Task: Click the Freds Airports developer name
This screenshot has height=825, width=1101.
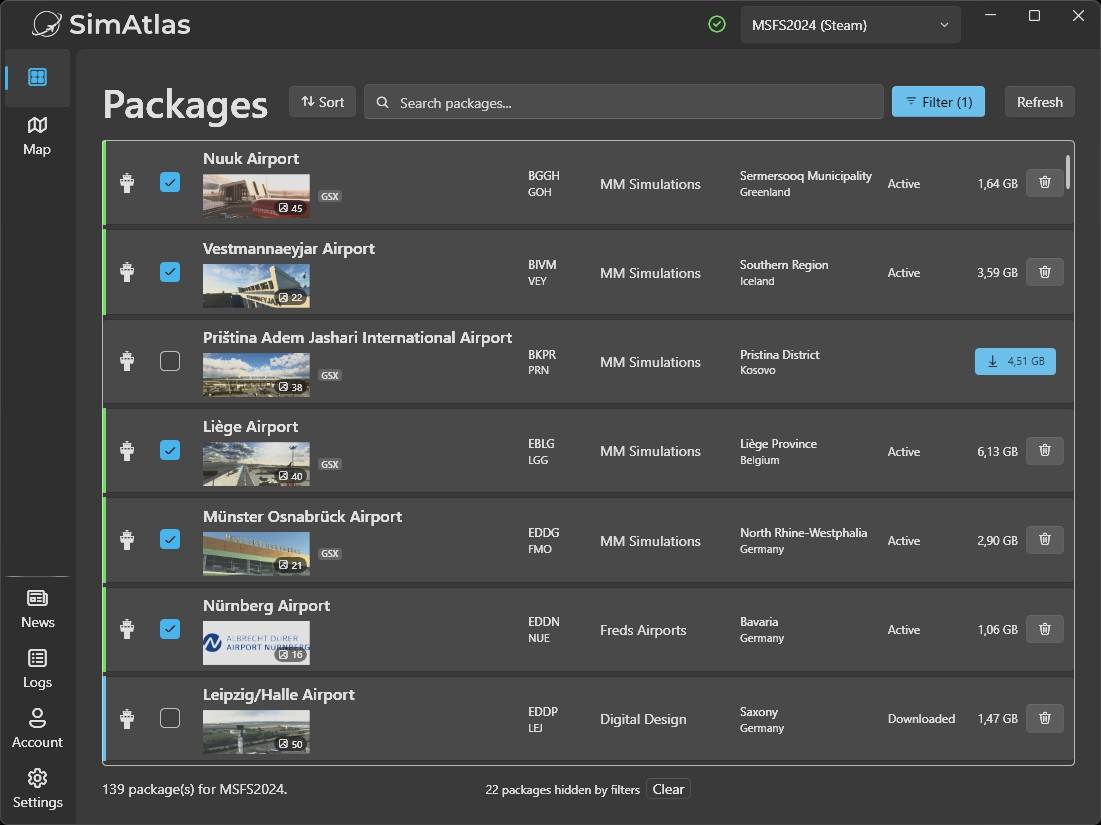Action: pyautogui.click(x=642, y=630)
